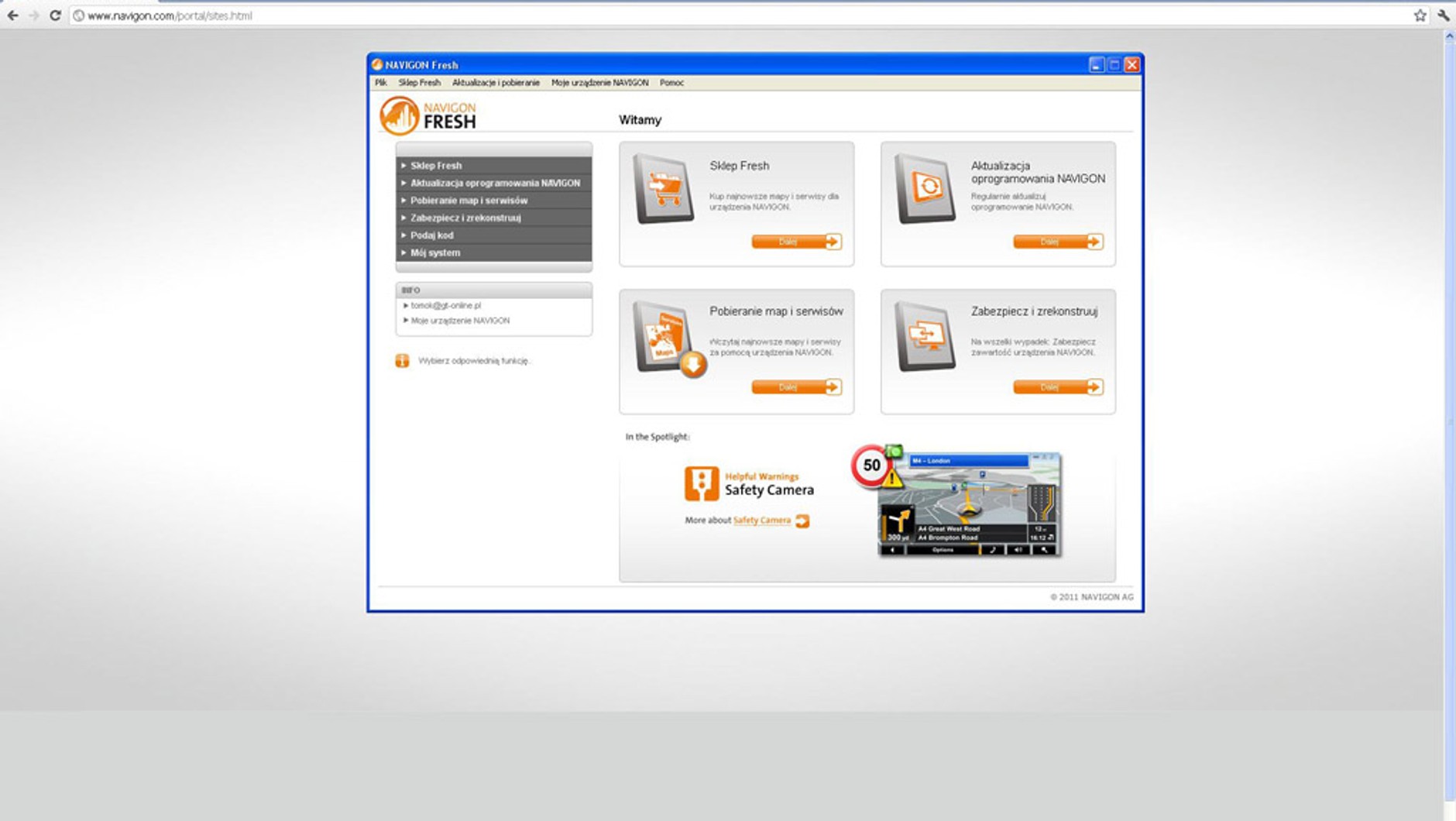Select Aktualizacja oprogramowania NAVIGON in sidebar

point(494,184)
